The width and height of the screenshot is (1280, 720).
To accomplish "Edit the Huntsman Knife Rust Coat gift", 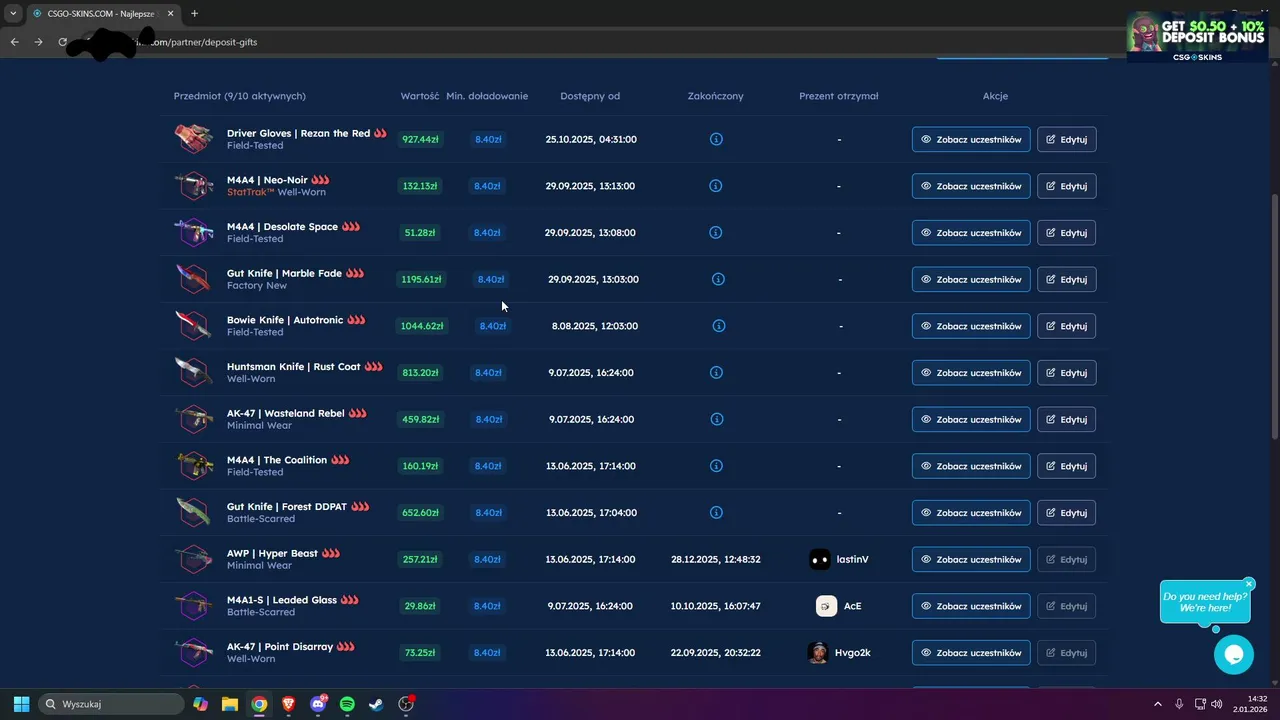I will tap(1066, 372).
